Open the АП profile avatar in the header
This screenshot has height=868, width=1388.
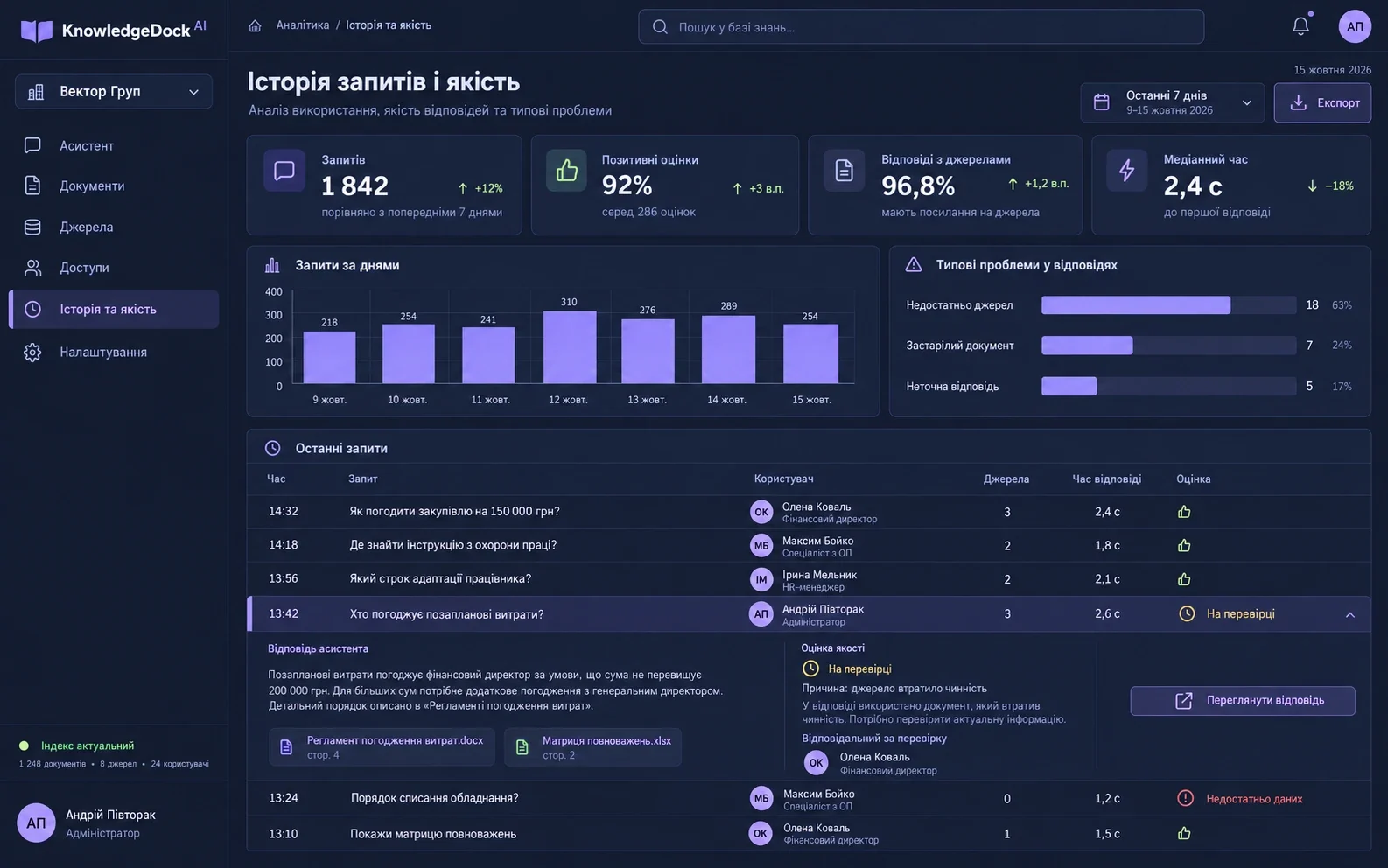click(1355, 26)
